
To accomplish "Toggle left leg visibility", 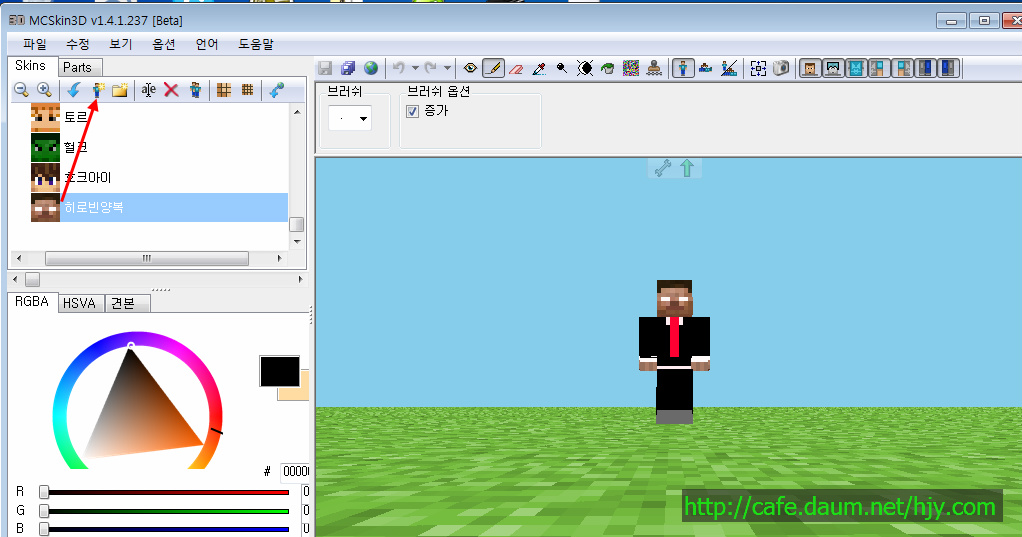I will click(926, 68).
